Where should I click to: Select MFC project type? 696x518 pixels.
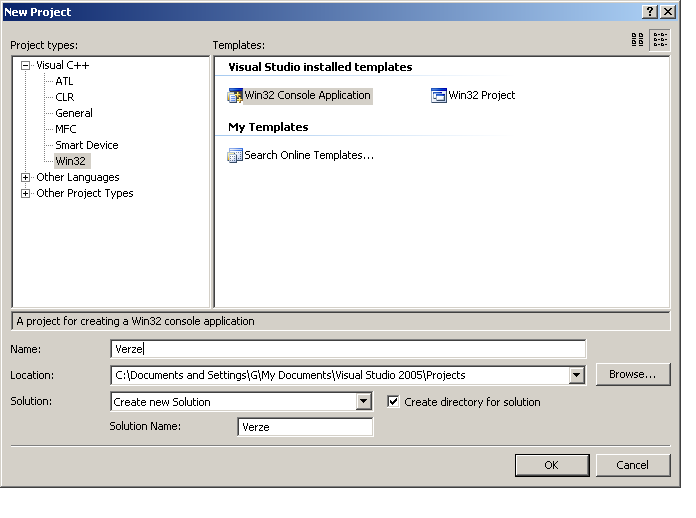pos(66,129)
